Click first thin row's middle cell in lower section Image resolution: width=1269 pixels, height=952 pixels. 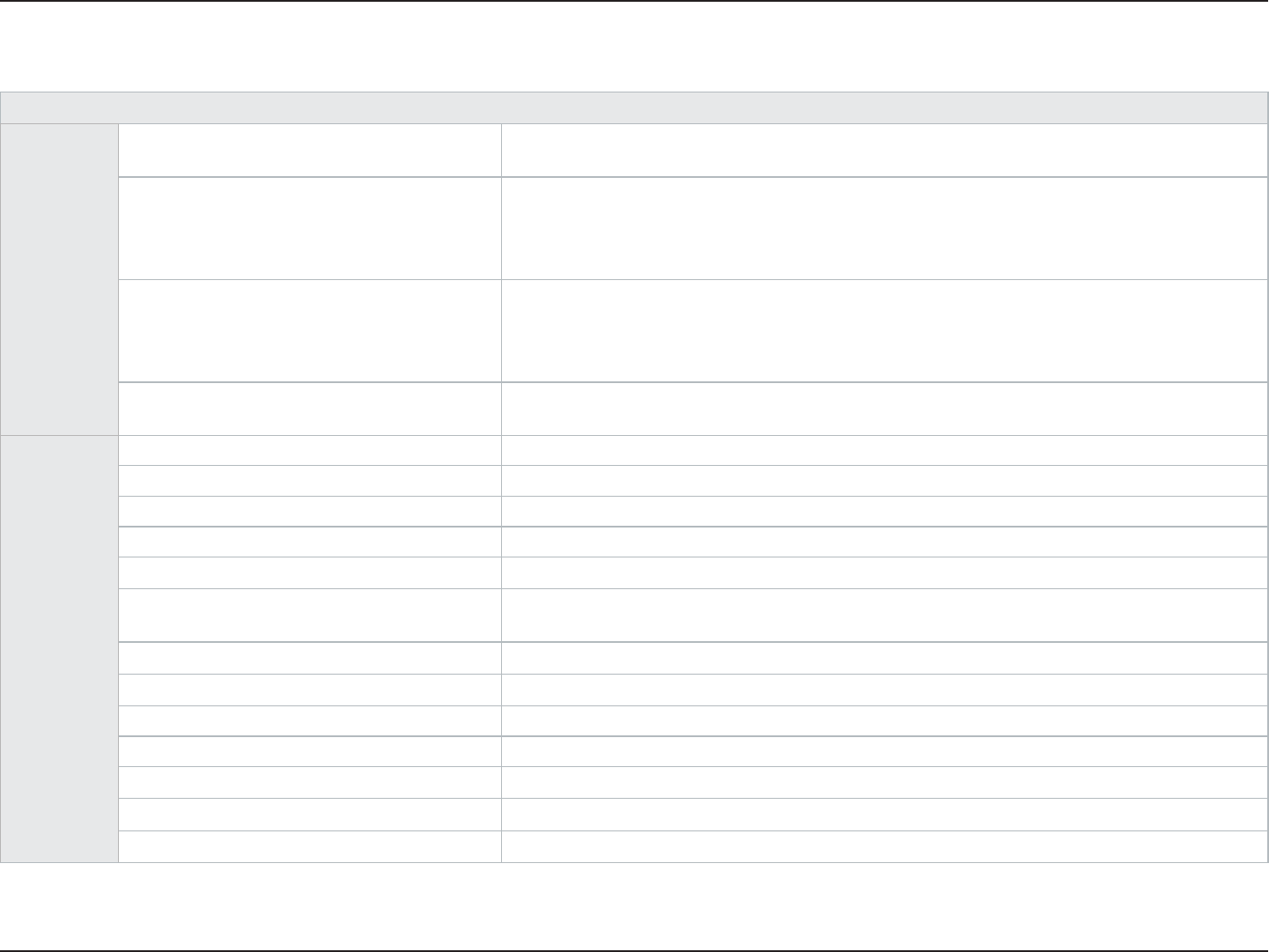(x=309, y=450)
